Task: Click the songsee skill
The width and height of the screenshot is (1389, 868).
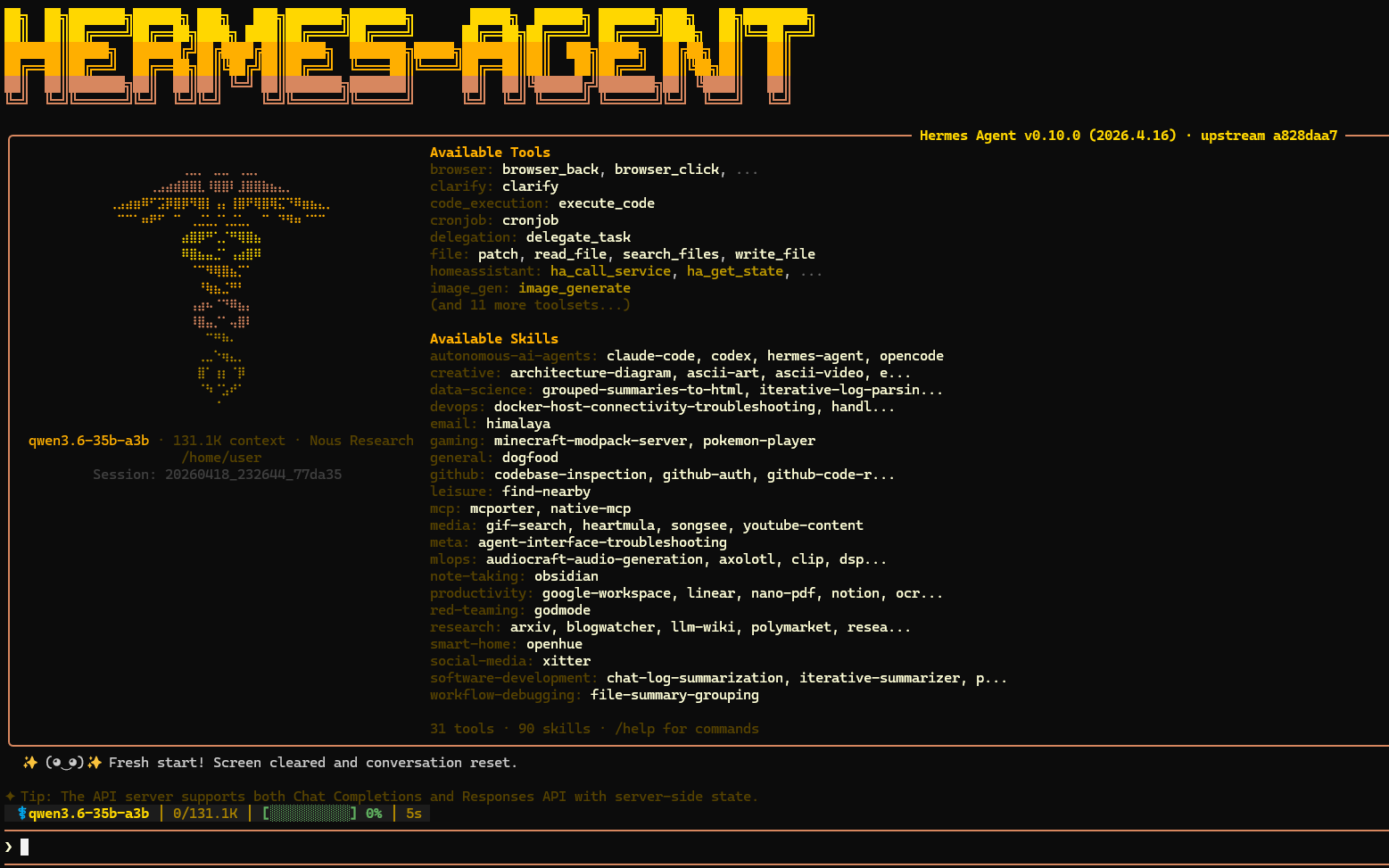Action: pos(699,525)
